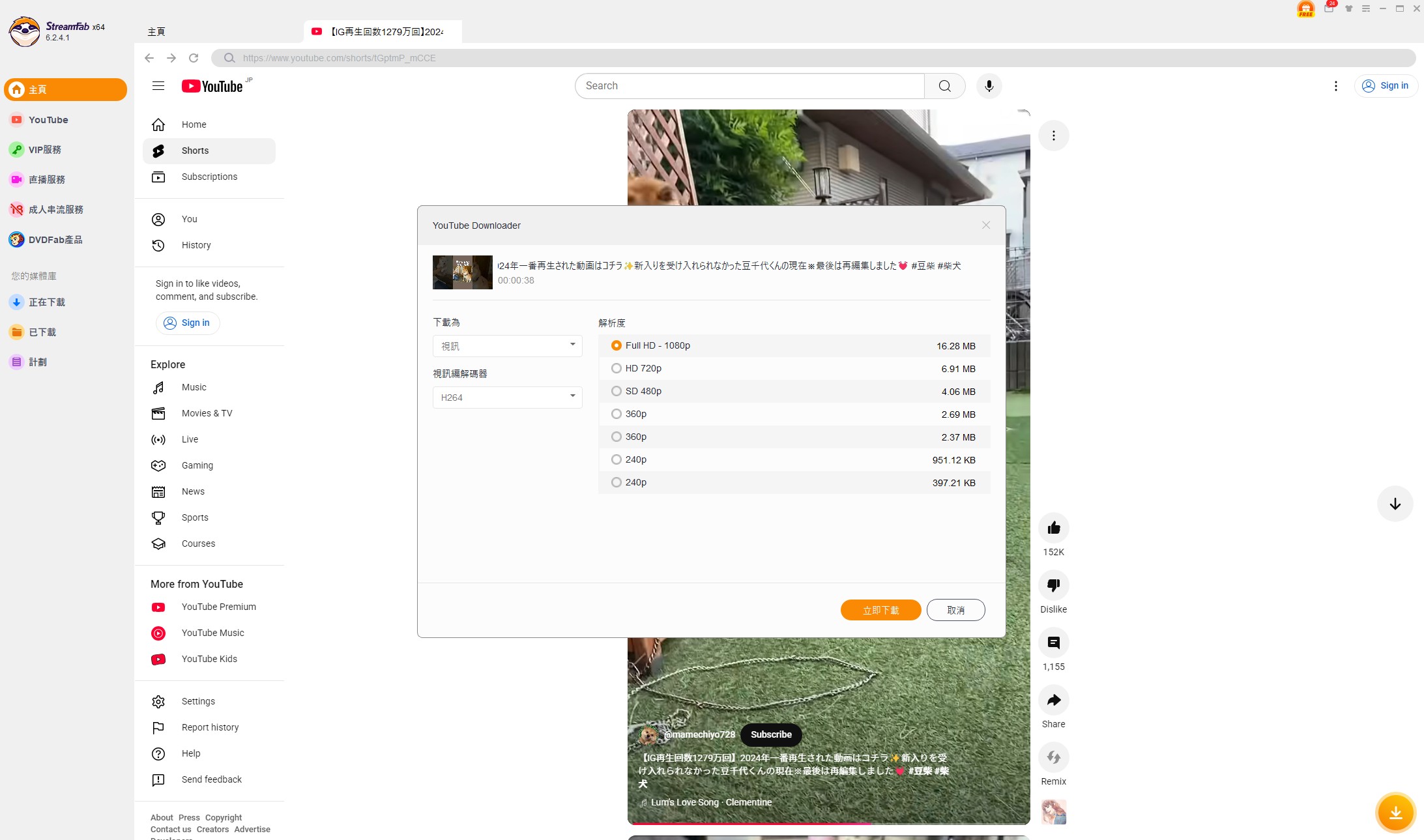
Task: Reload the current page
Action: pos(194,58)
